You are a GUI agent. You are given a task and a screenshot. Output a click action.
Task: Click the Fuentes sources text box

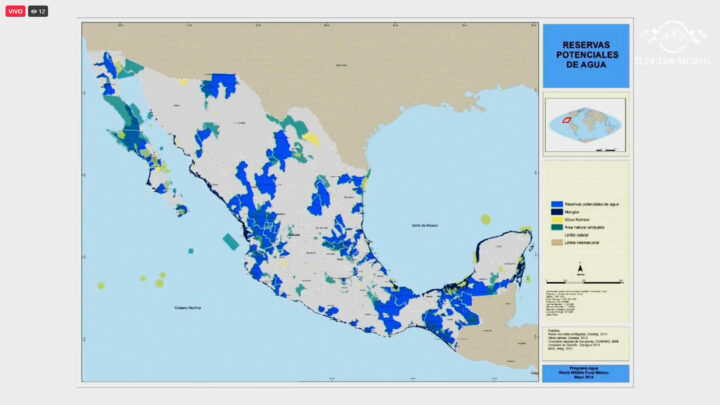[585, 341]
